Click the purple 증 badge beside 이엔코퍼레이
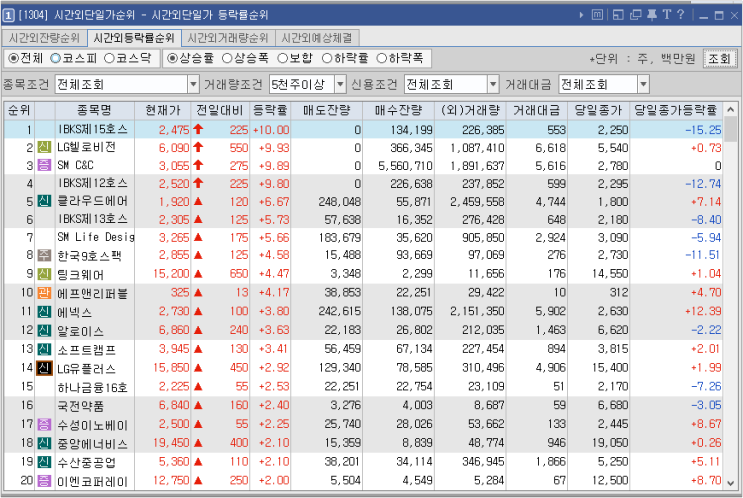The image size is (743, 498). coord(44,481)
